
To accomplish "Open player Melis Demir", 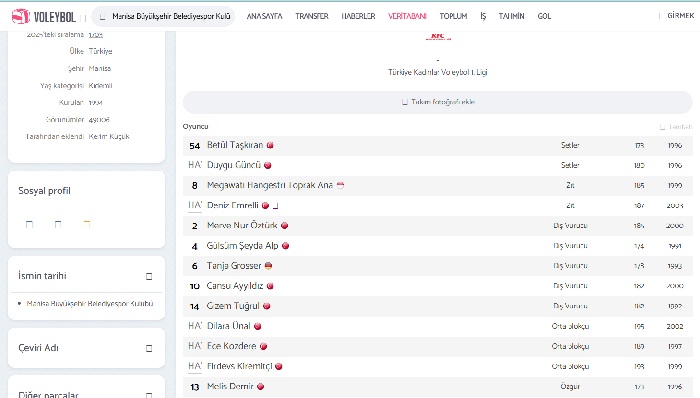I will 230,386.
